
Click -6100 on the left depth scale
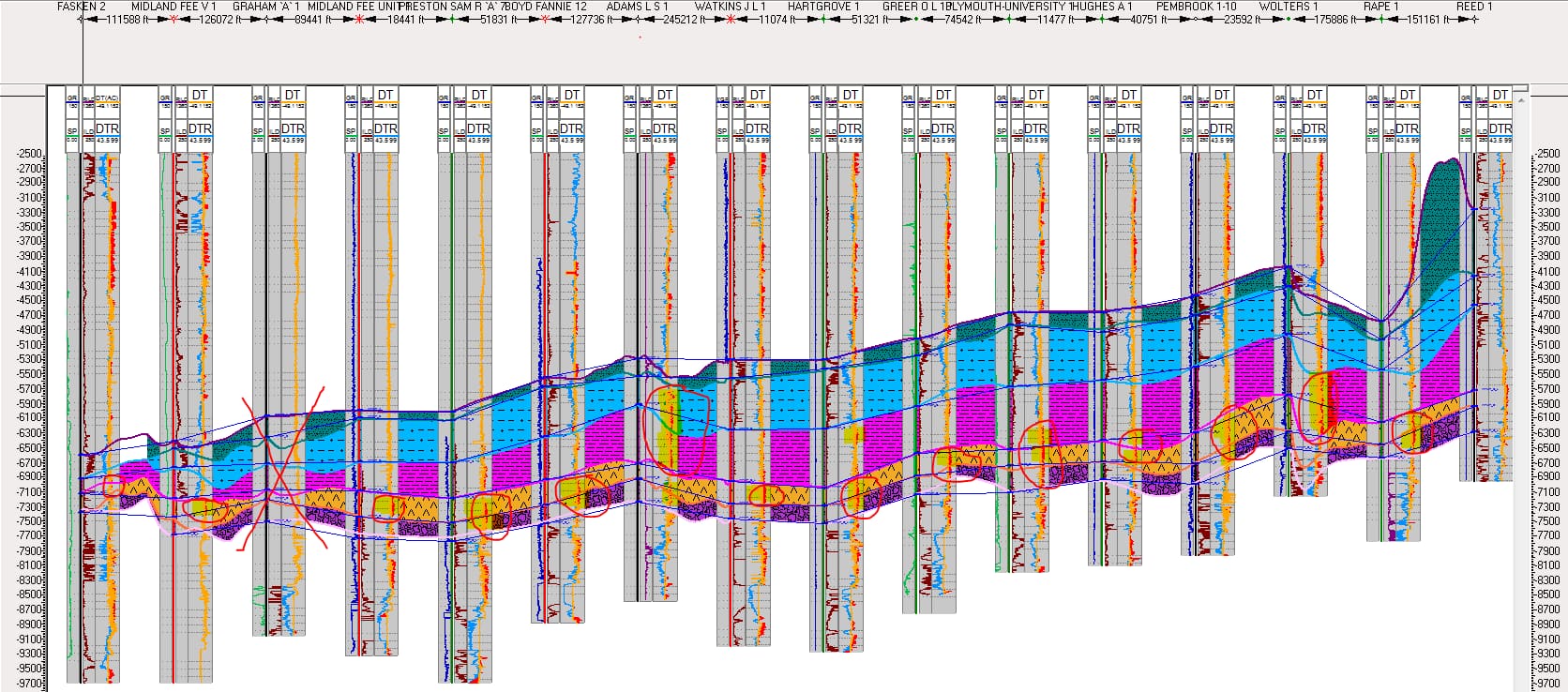31,418
